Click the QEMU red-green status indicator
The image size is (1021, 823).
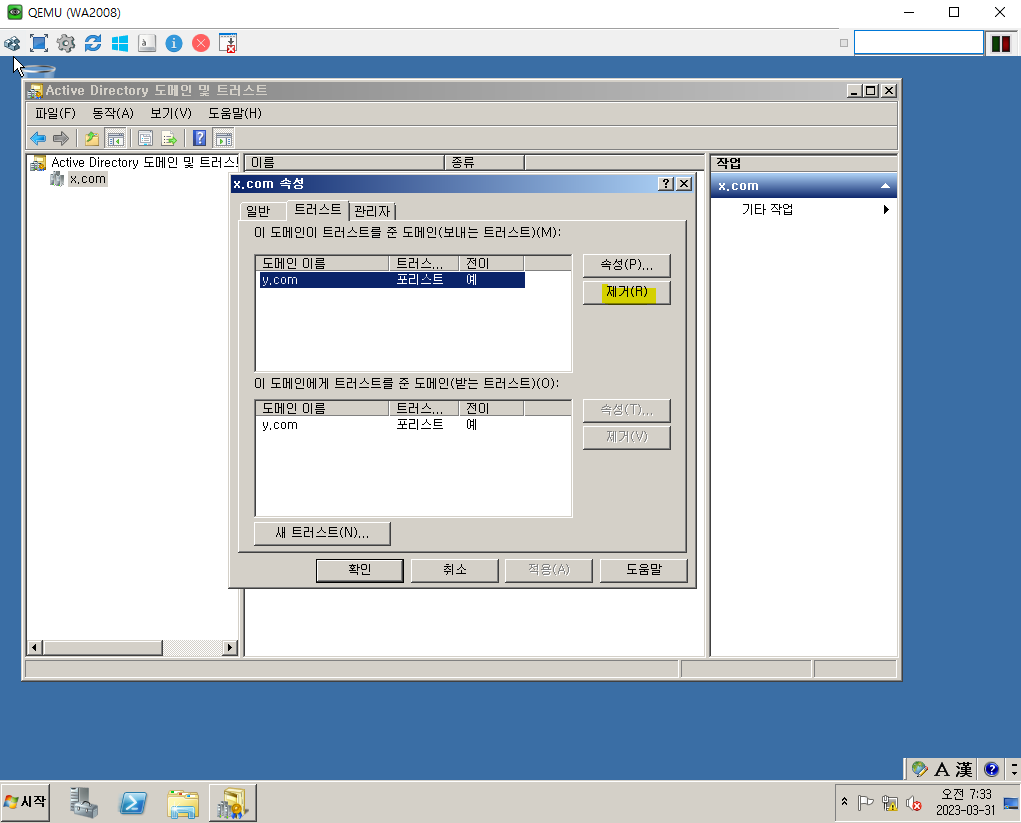click(1001, 44)
